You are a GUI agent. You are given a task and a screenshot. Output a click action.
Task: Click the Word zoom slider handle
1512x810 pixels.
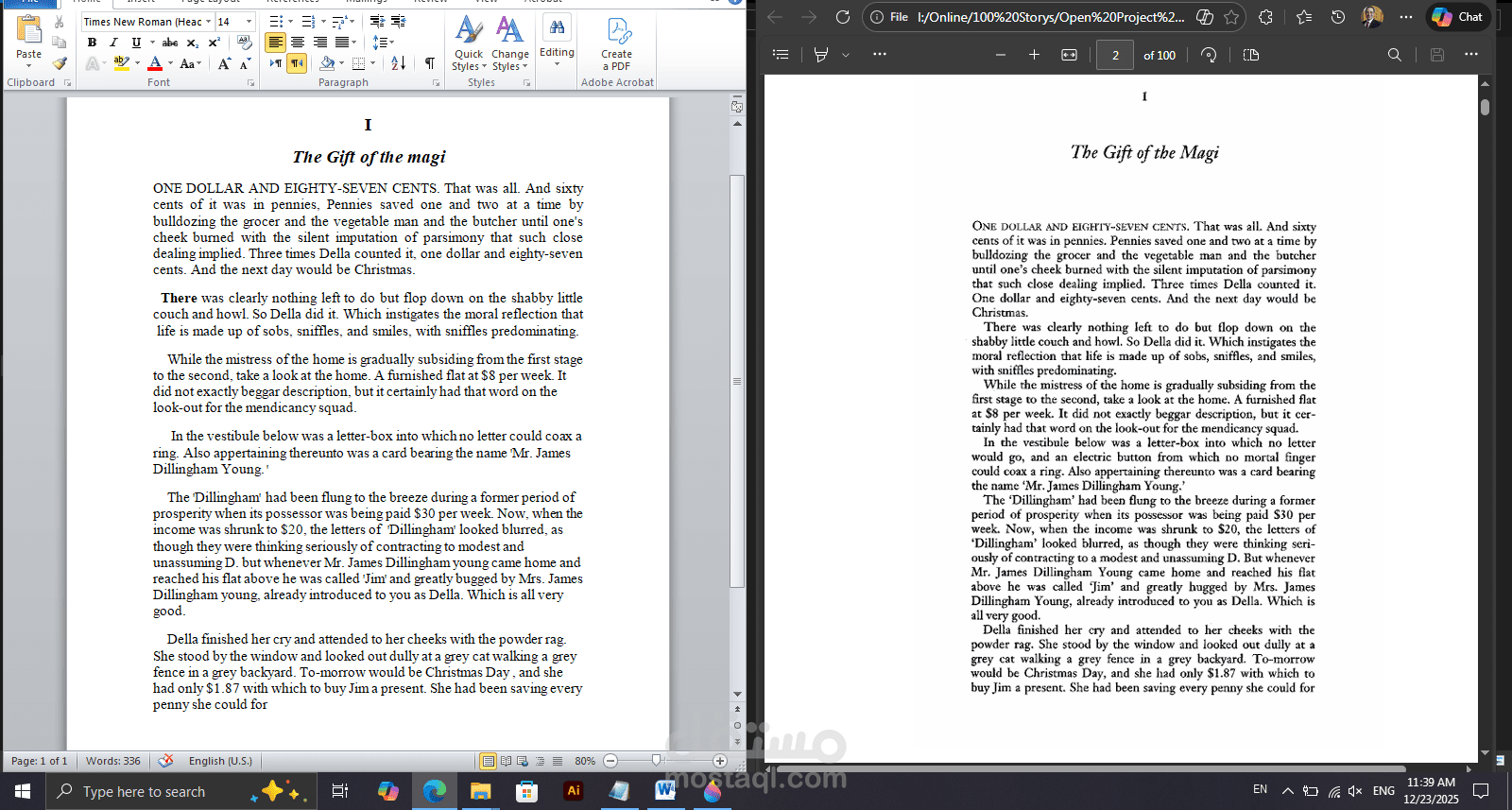coord(657,761)
